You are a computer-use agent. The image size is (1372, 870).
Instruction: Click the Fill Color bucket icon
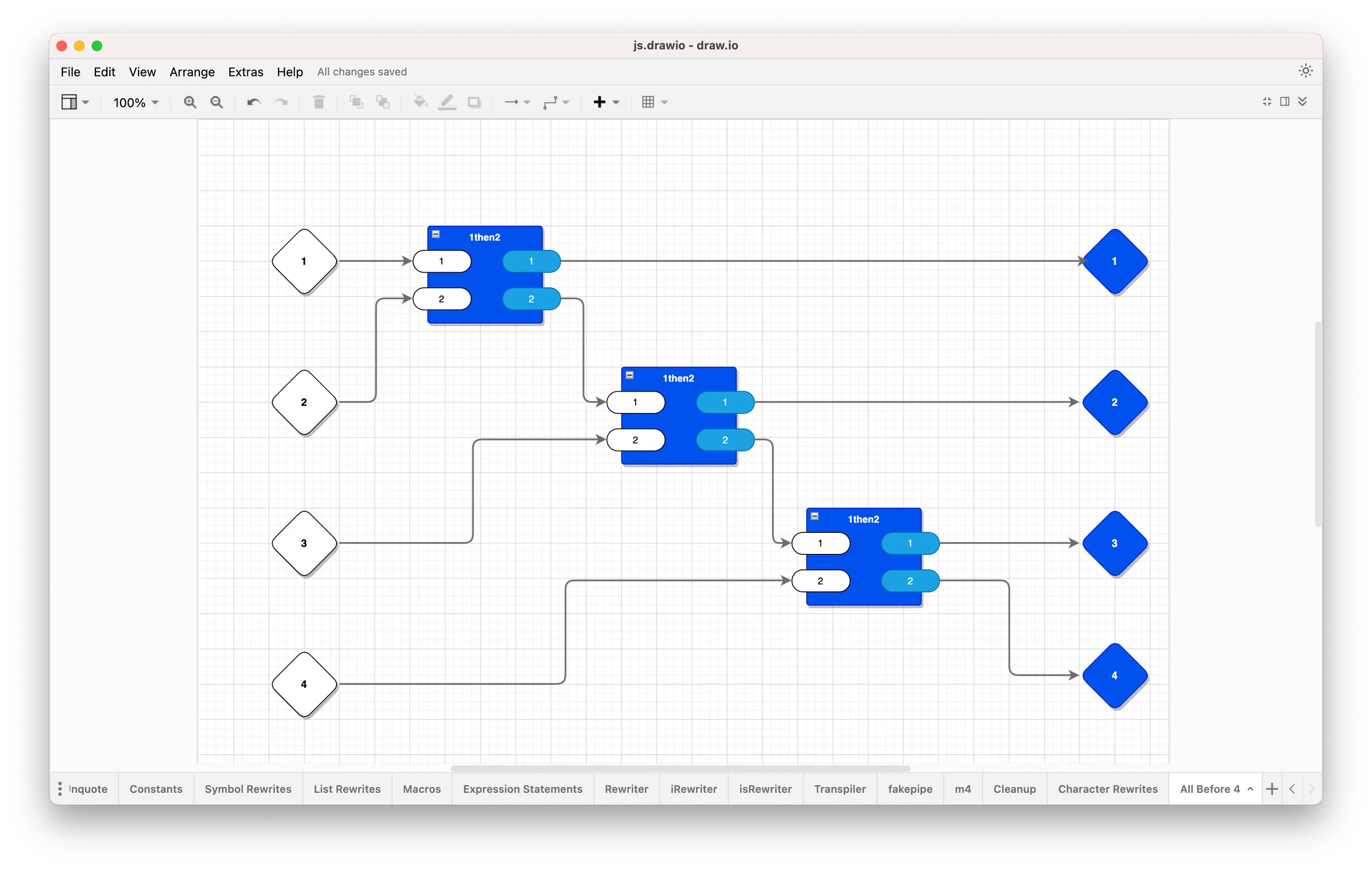click(x=420, y=102)
